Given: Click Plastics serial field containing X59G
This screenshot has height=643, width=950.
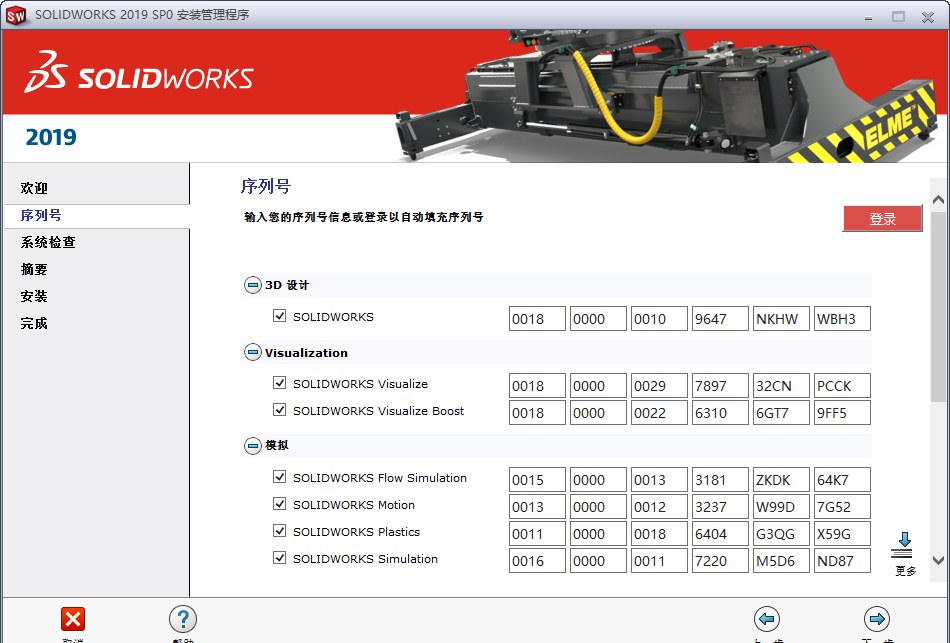Looking at the screenshot, I should [x=842, y=534].
